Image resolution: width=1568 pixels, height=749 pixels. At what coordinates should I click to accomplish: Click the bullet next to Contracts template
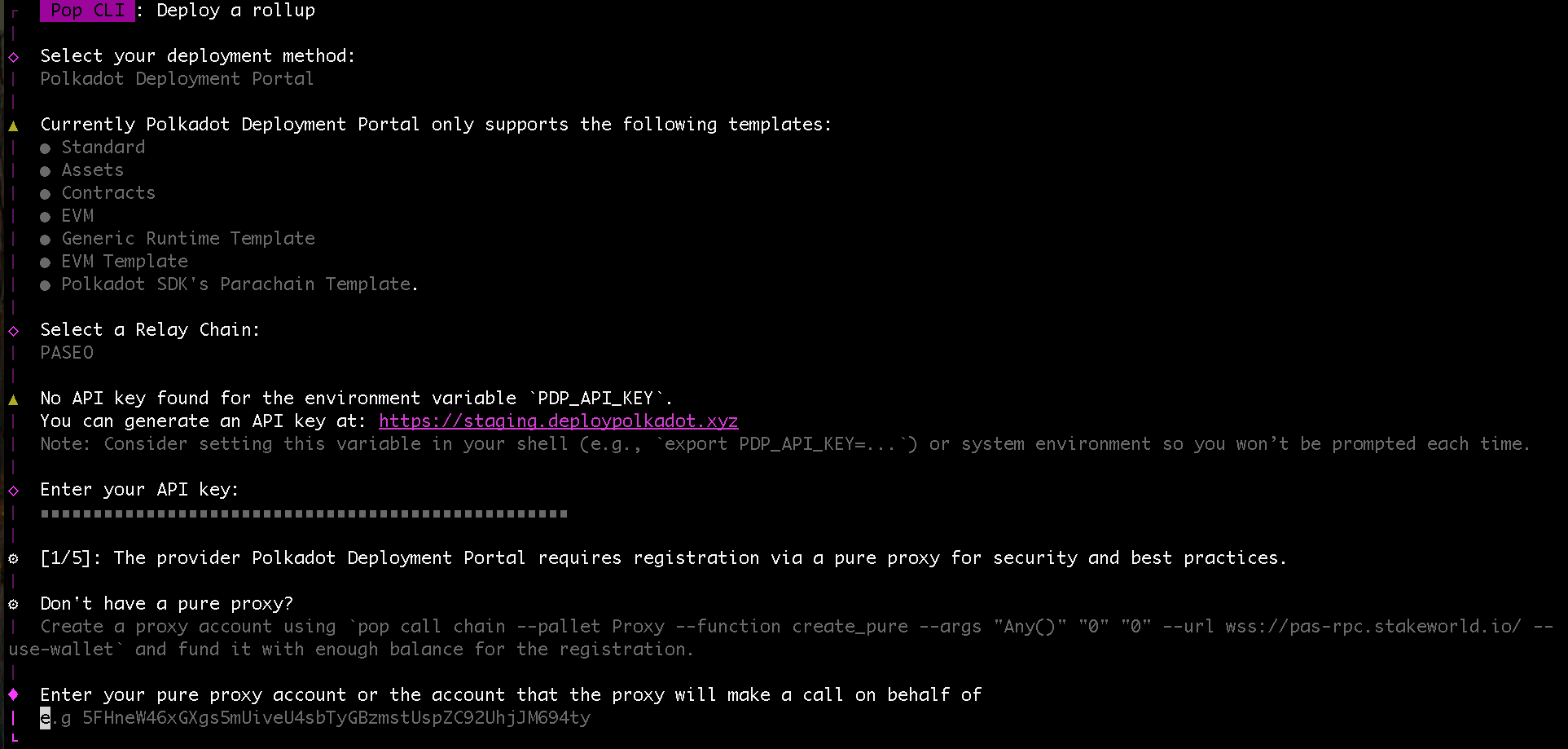46,194
